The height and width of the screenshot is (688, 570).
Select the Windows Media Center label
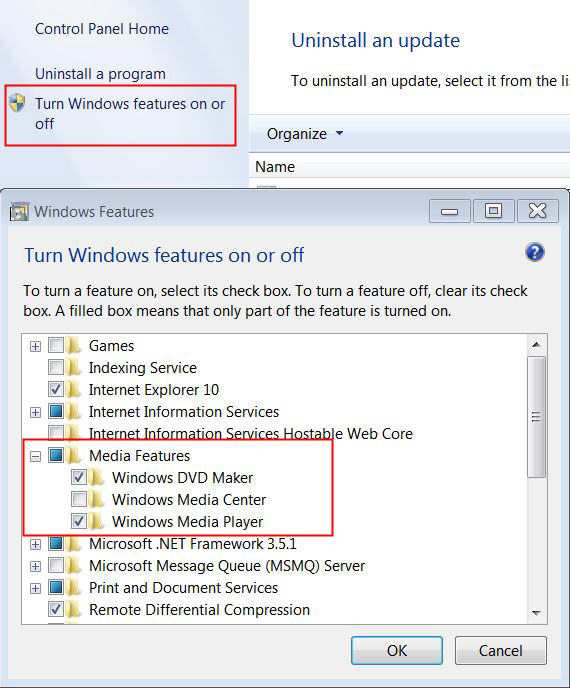189,499
